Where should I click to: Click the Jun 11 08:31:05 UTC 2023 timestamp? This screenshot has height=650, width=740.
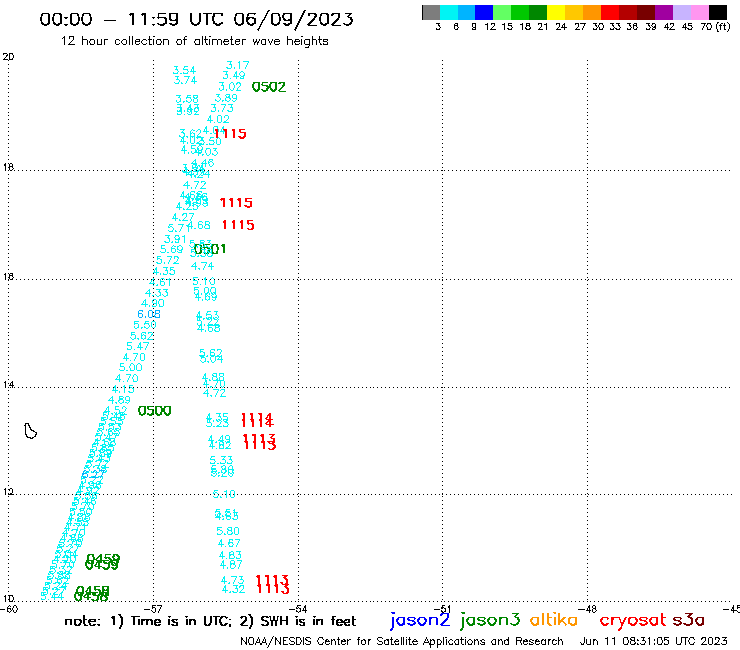653,641
